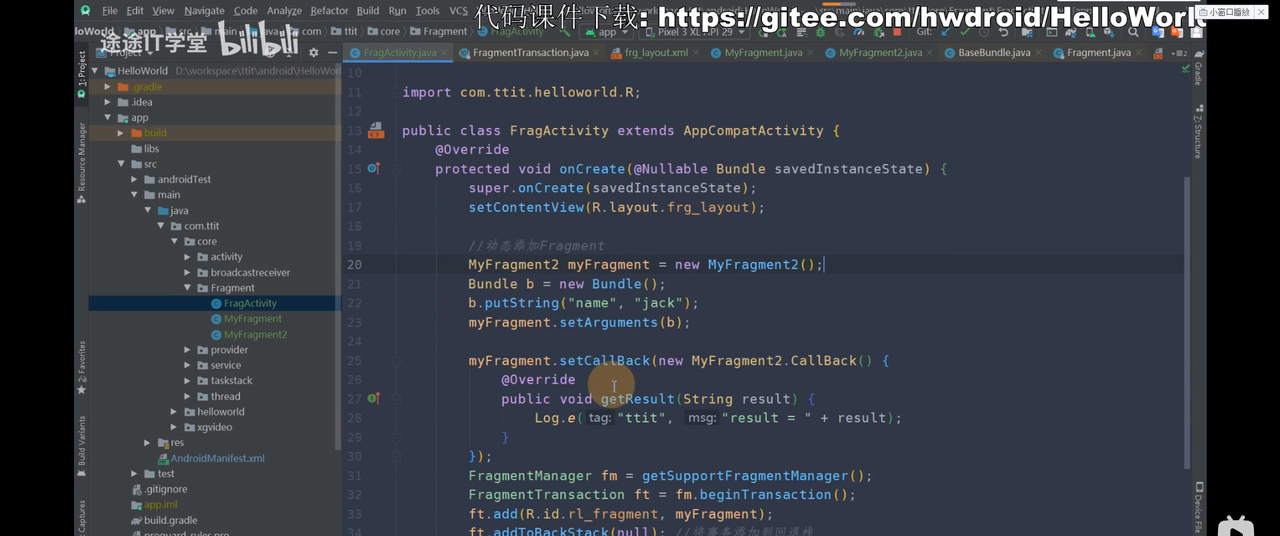Viewport: 1280px width, 536px height.
Task: Open Project panel settings gear icon
Action: coord(313,53)
